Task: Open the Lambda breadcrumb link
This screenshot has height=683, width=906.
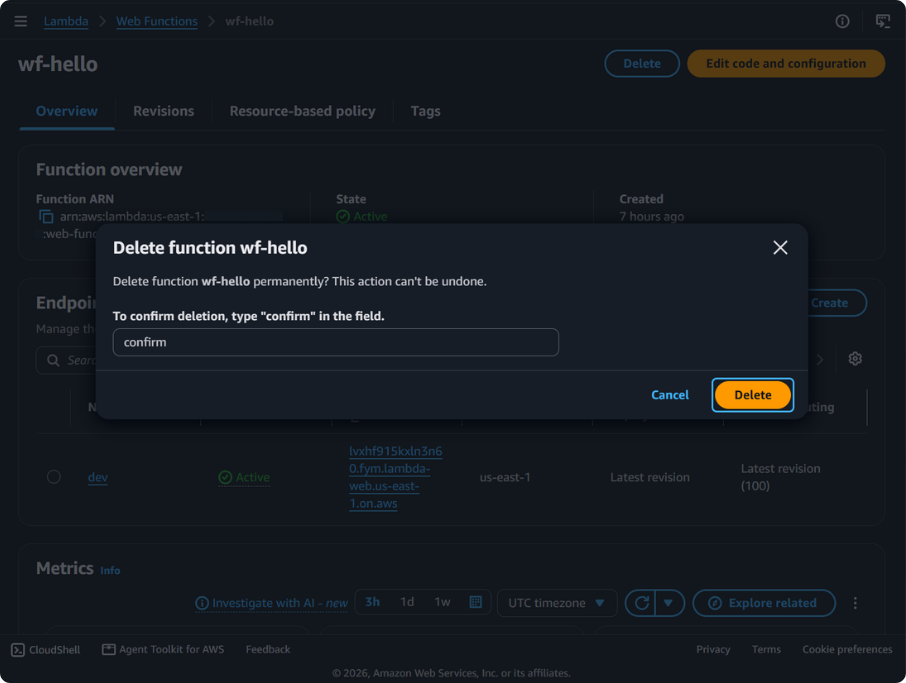Action: tap(66, 21)
